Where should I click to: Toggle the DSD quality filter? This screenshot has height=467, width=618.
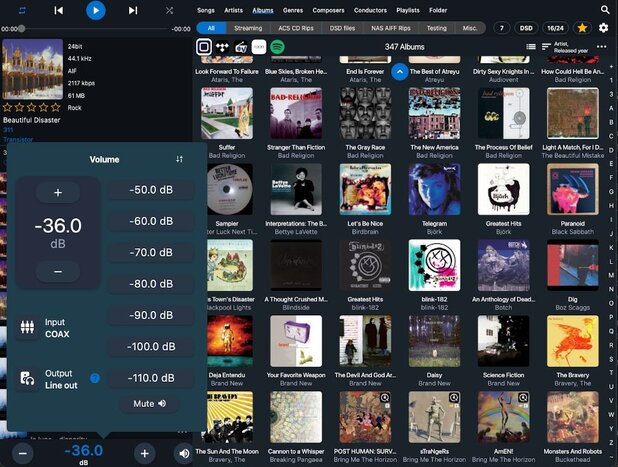526,28
